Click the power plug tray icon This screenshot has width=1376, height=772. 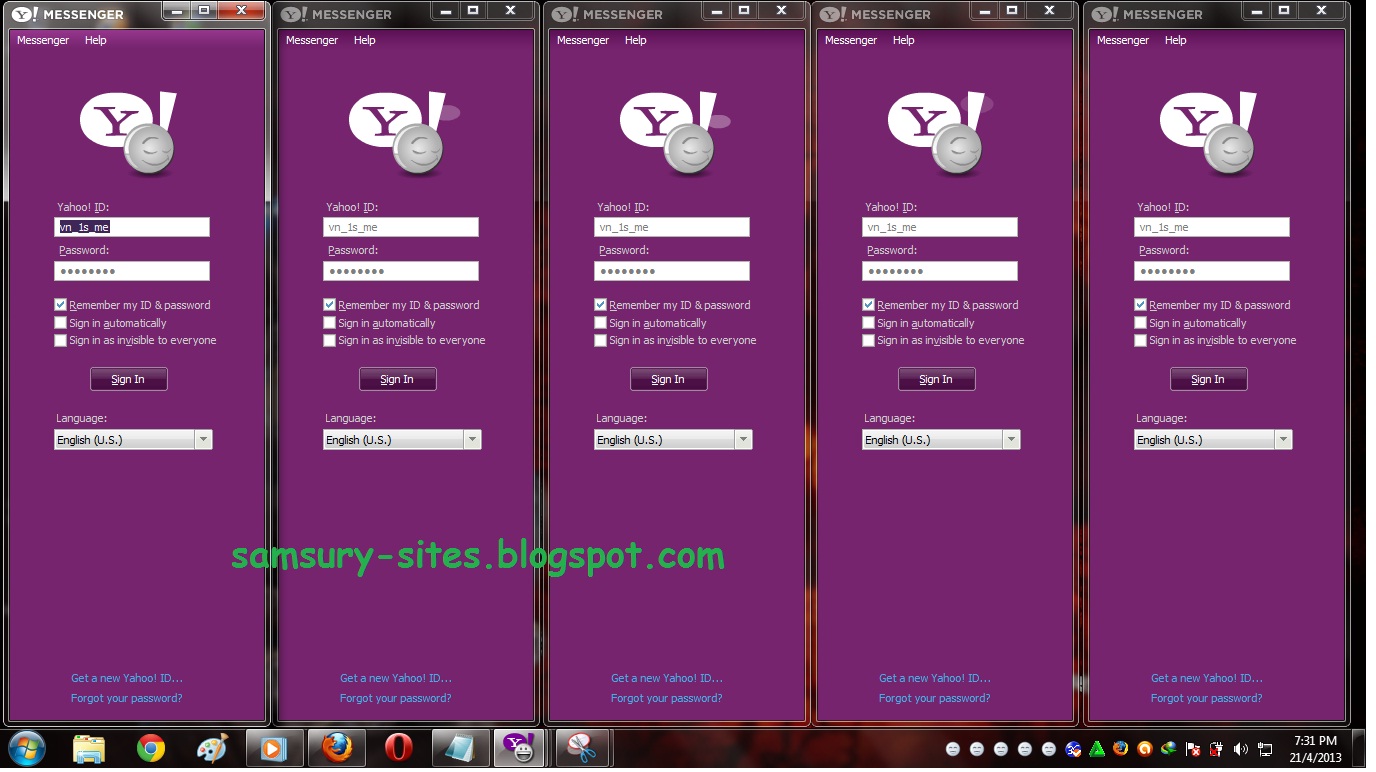point(1216,749)
